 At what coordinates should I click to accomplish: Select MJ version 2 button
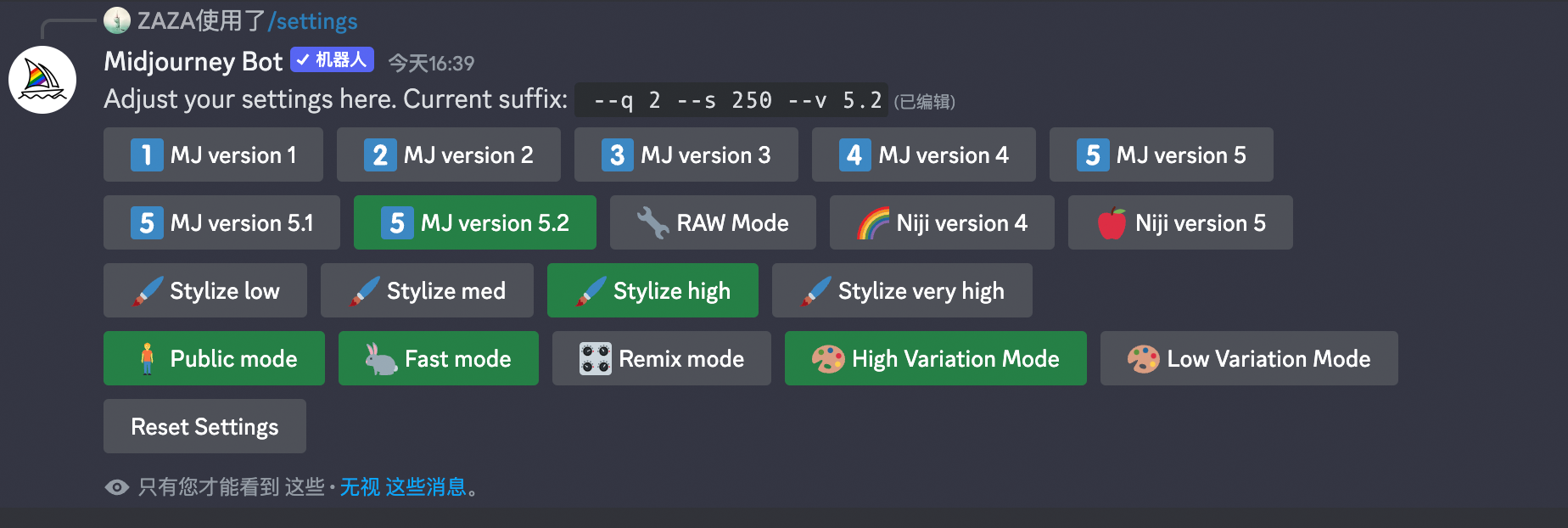point(448,154)
